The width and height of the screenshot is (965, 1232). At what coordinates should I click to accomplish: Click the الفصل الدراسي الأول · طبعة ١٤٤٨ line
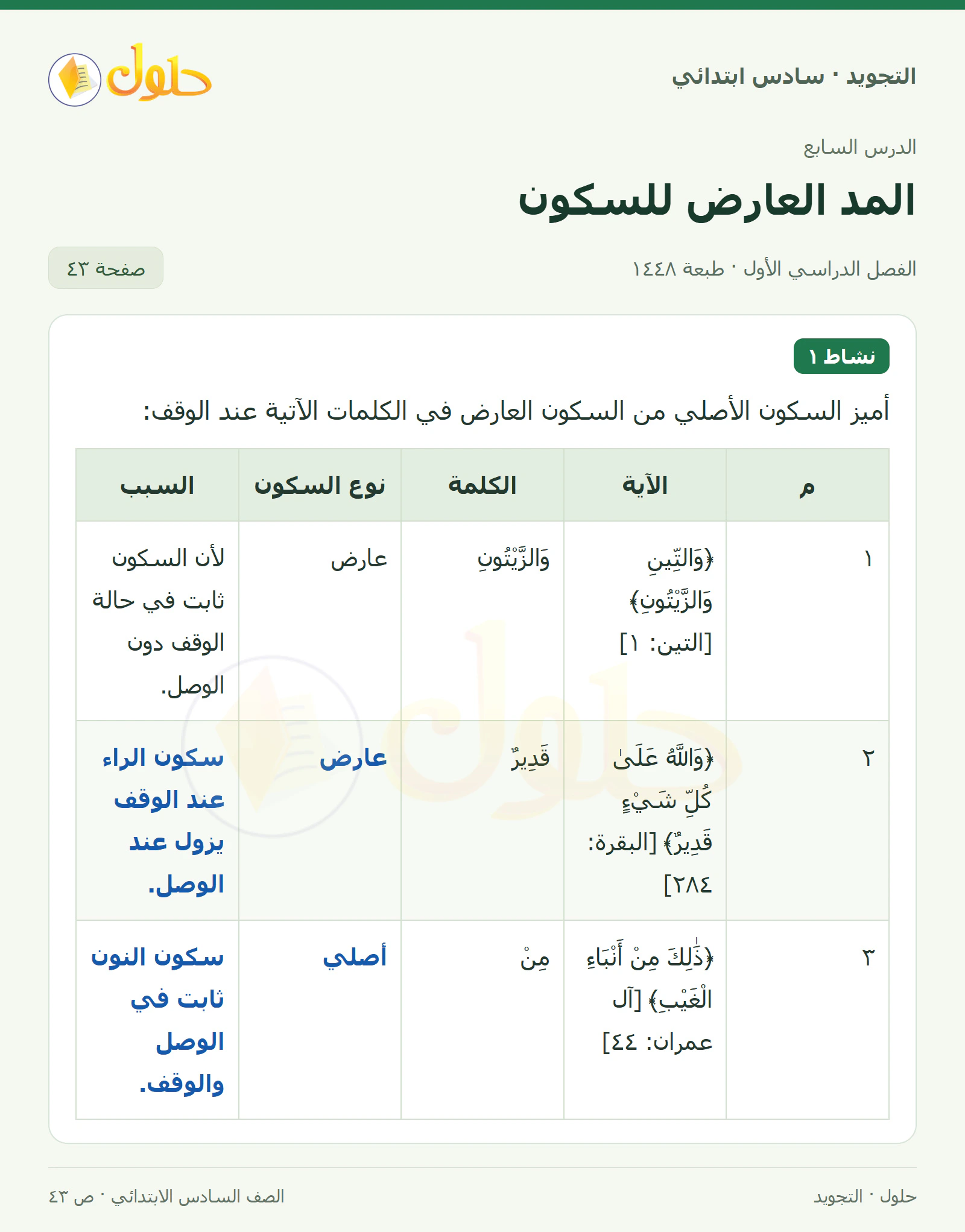774,268
